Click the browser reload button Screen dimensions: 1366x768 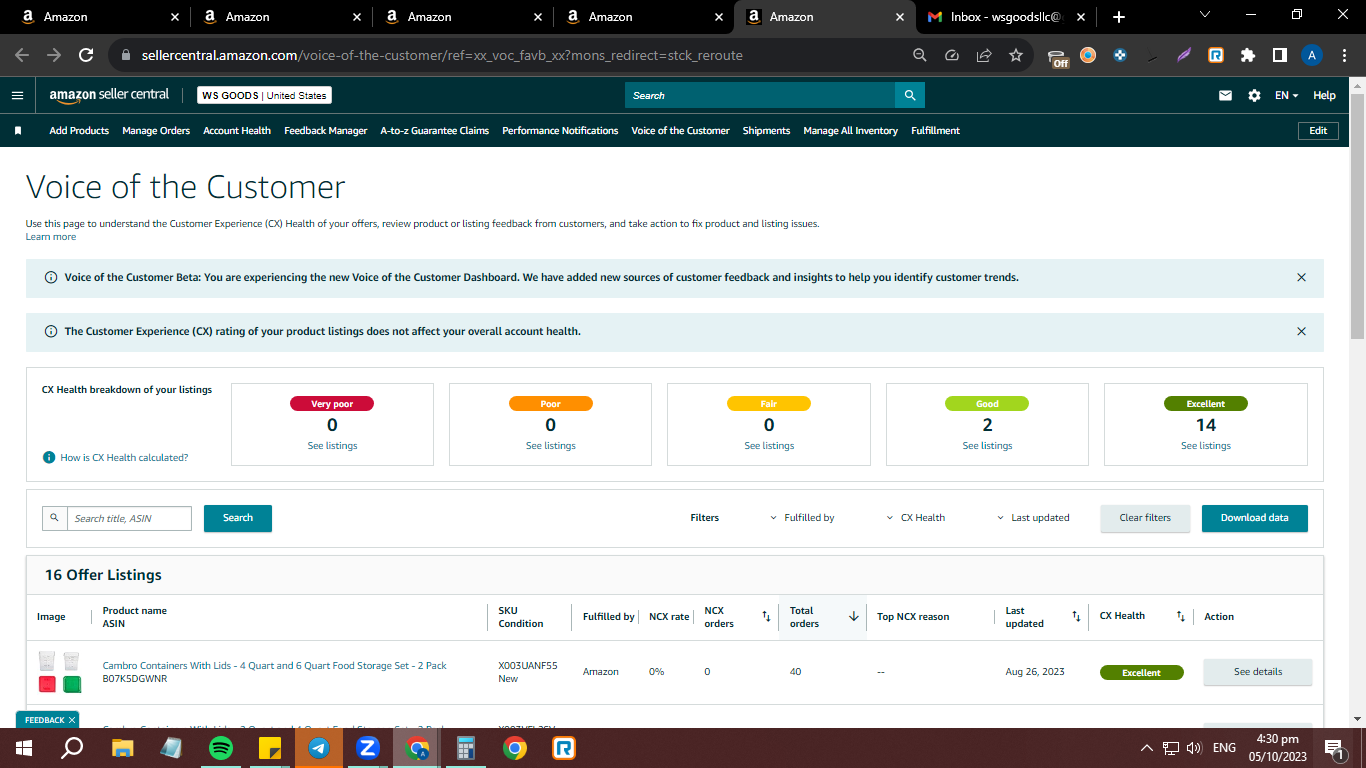pos(86,55)
